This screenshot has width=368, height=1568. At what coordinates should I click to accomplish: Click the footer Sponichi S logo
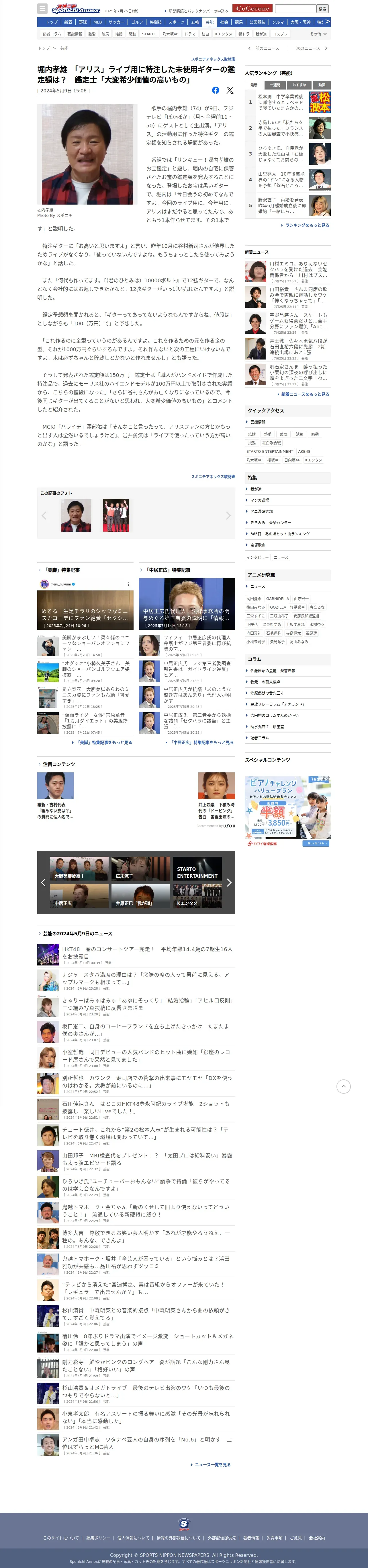[184, 1524]
